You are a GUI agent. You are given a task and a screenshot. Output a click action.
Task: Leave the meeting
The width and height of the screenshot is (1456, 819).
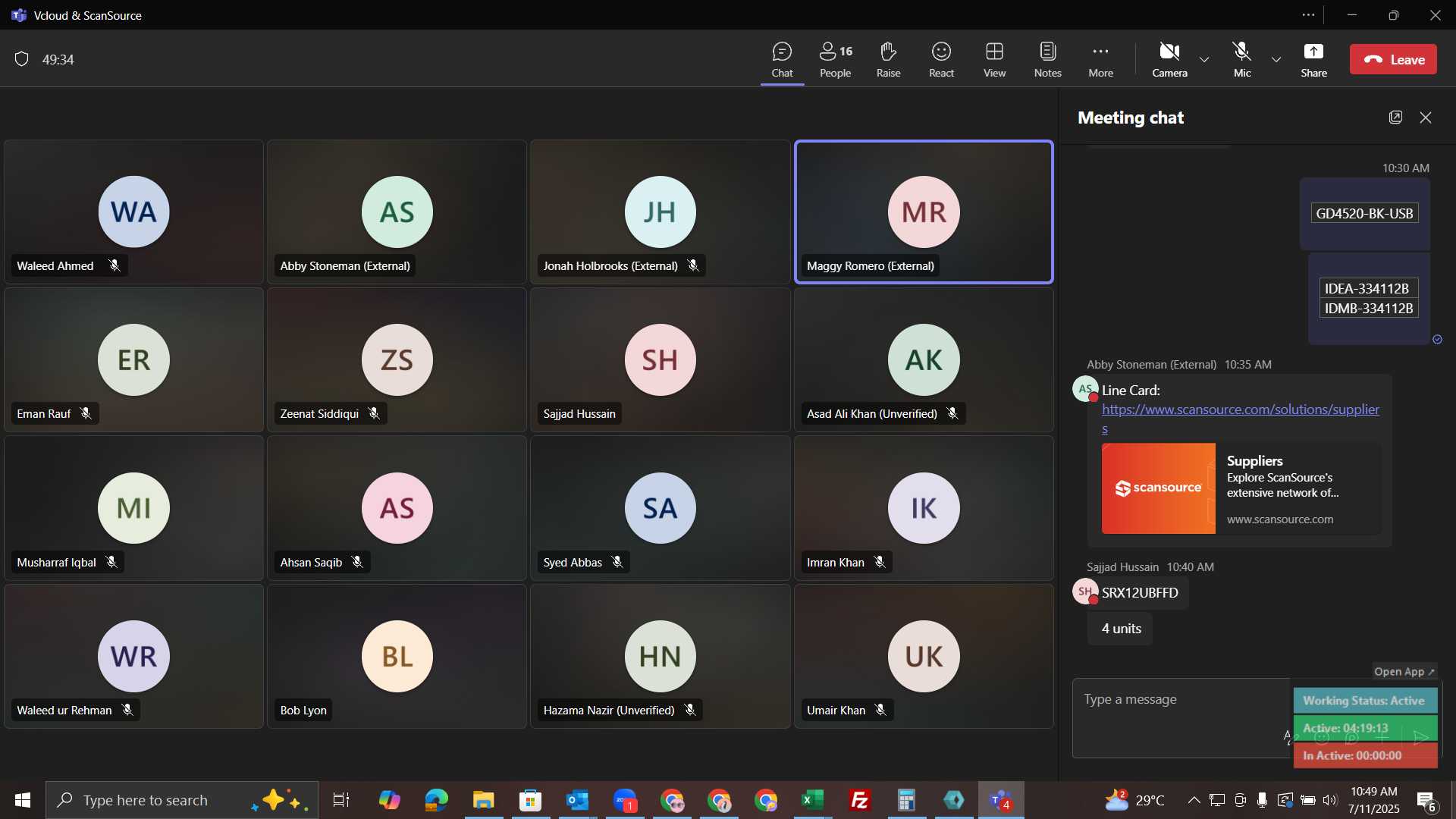[x=1393, y=59]
